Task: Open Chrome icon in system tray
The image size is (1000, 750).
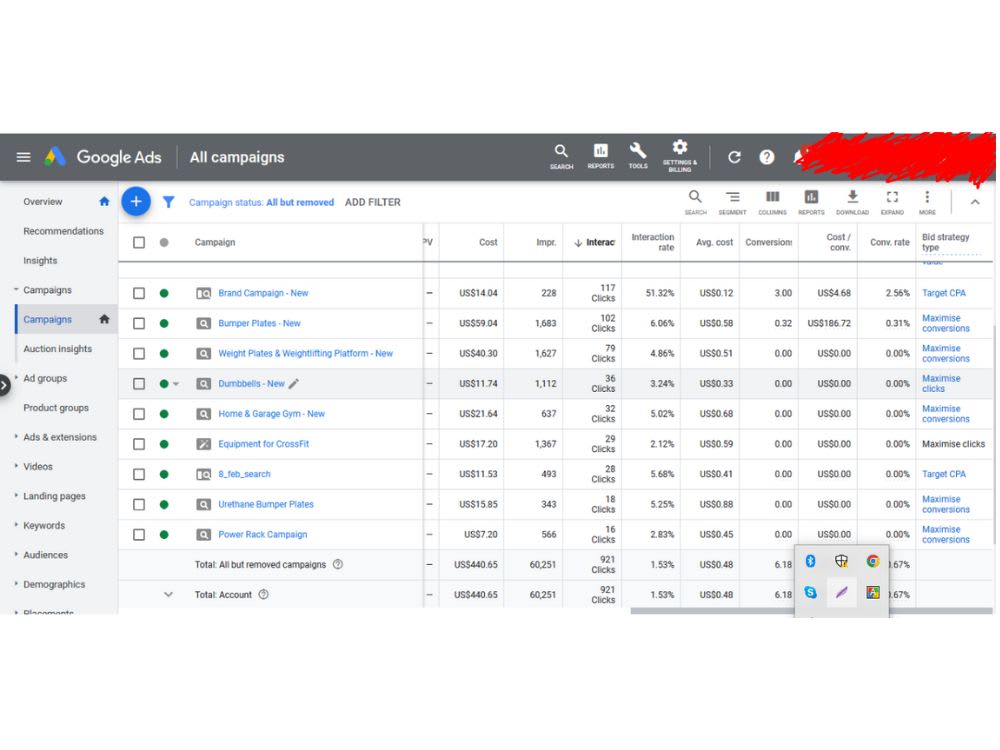Action: coord(873,561)
